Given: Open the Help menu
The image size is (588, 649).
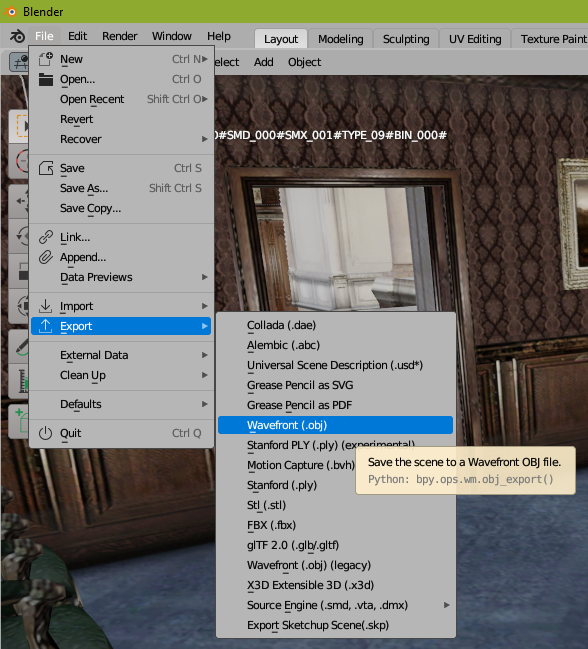Looking at the screenshot, I should pyautogui.click(x=219, y=36).
